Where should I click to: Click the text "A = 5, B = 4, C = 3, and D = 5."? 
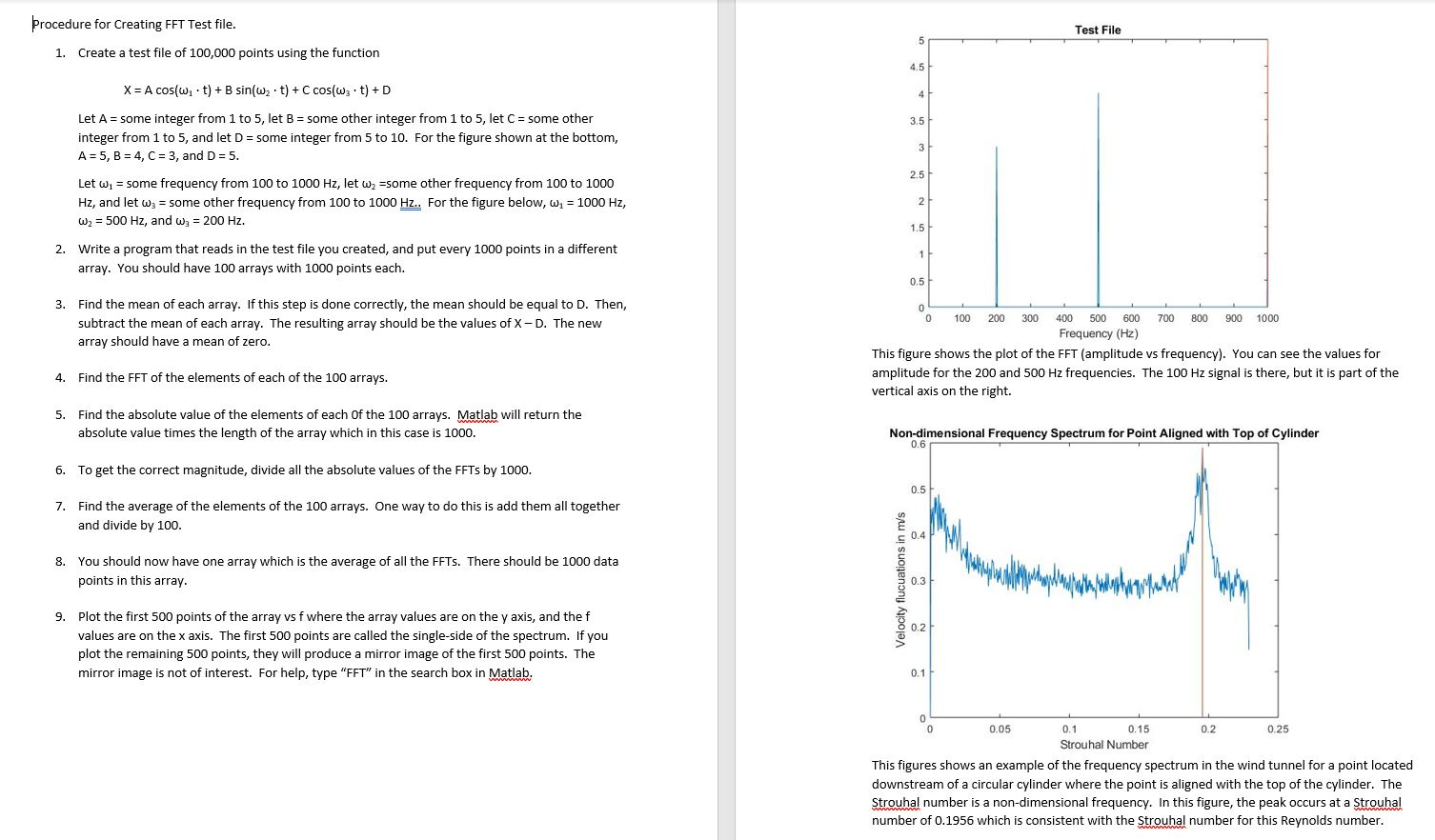point(159,156)
